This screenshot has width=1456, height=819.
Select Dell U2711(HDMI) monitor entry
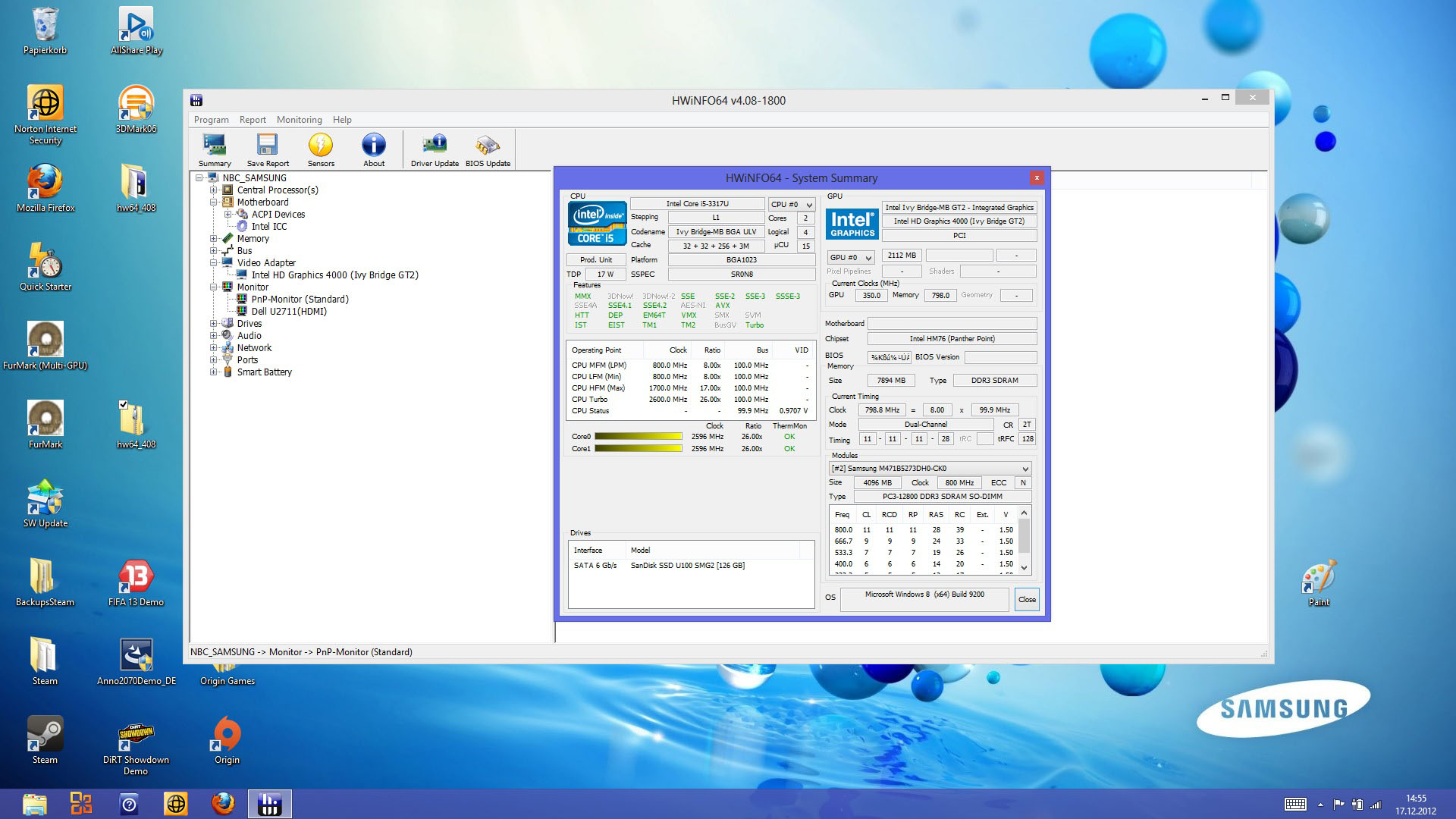click(288, 312)
